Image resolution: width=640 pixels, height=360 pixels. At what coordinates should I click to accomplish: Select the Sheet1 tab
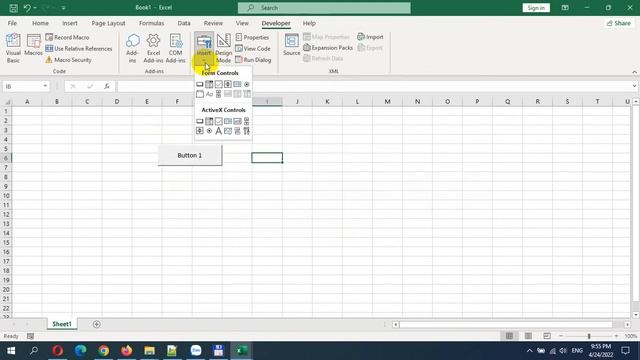pyautogui.click(x=62, y=324)
